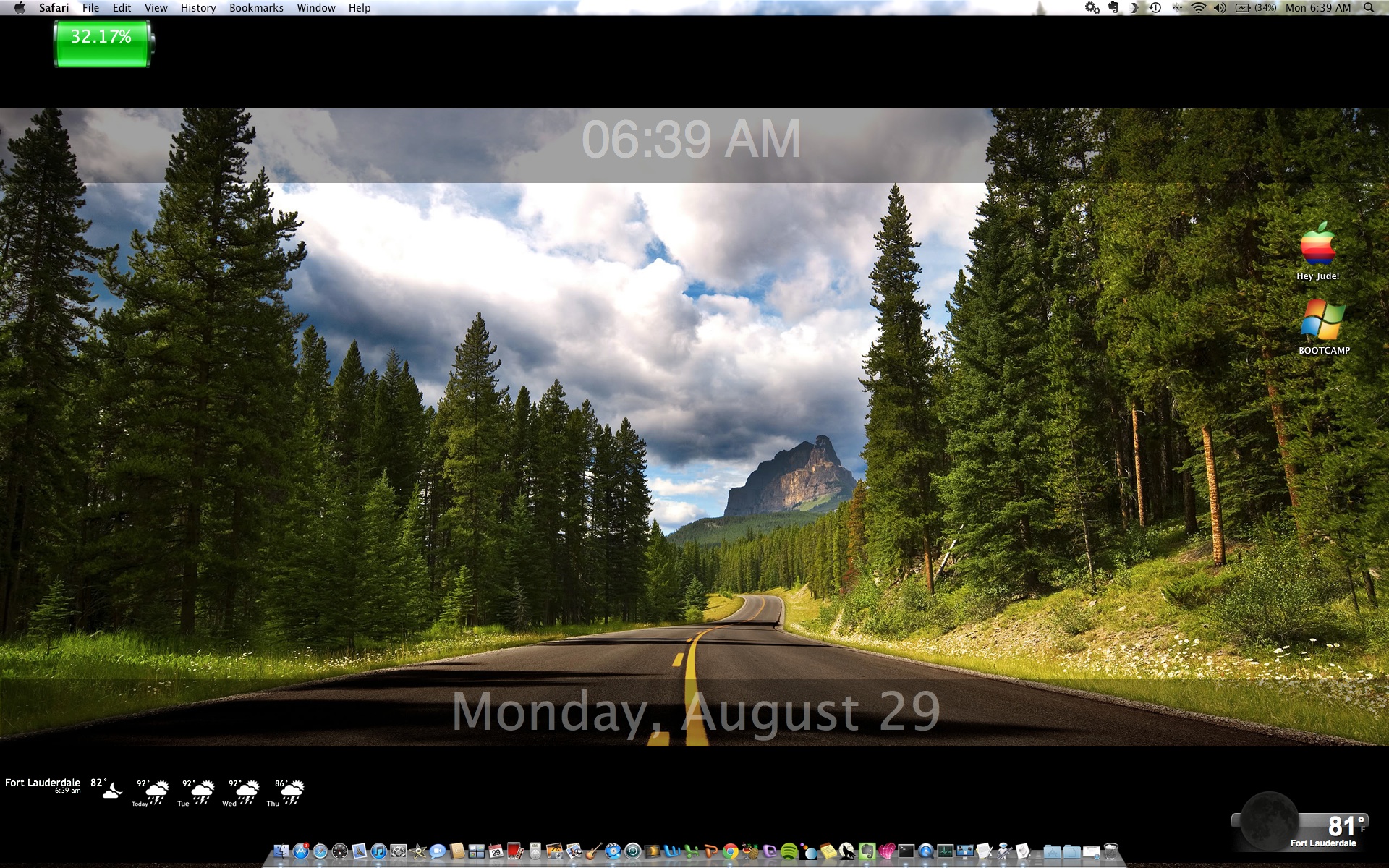
Task: Open the Apple menu
Action: [20, 8]
